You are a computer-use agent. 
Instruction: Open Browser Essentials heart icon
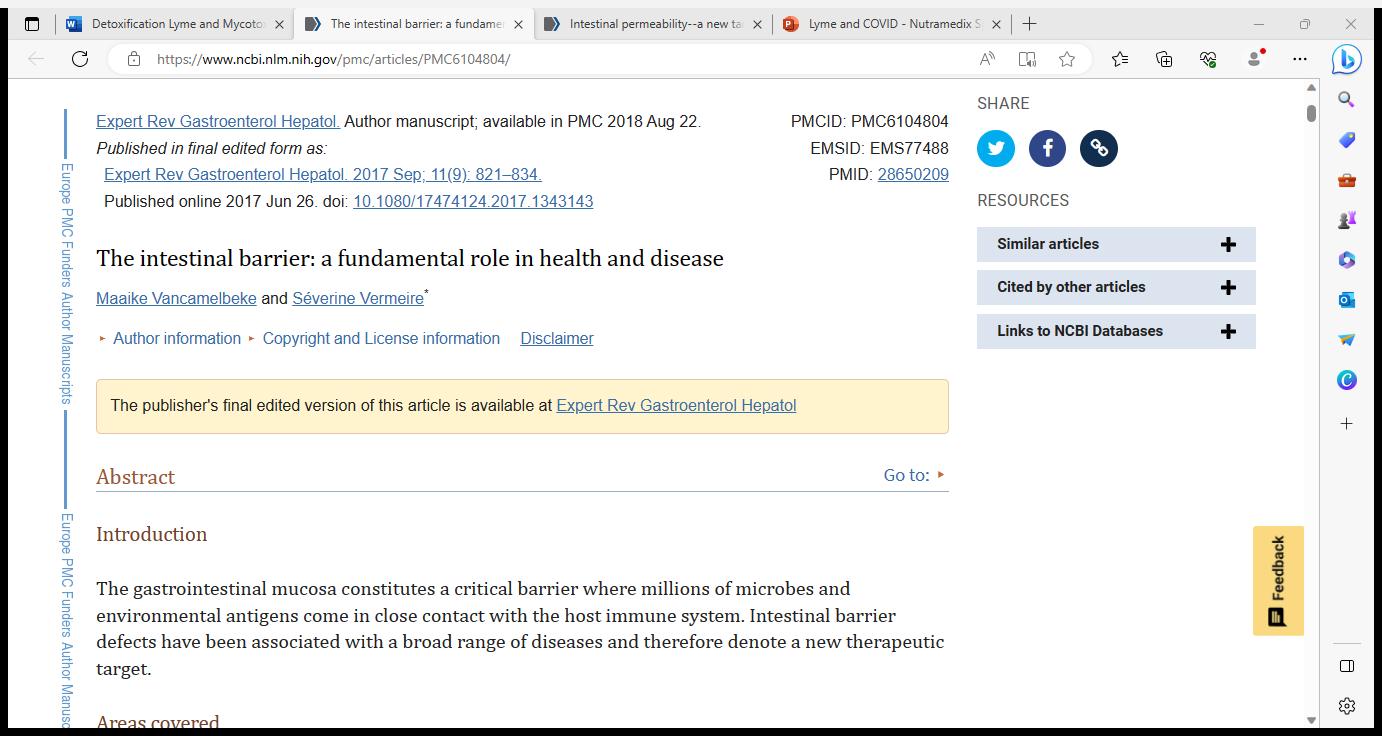click(x=1208, y=59)
